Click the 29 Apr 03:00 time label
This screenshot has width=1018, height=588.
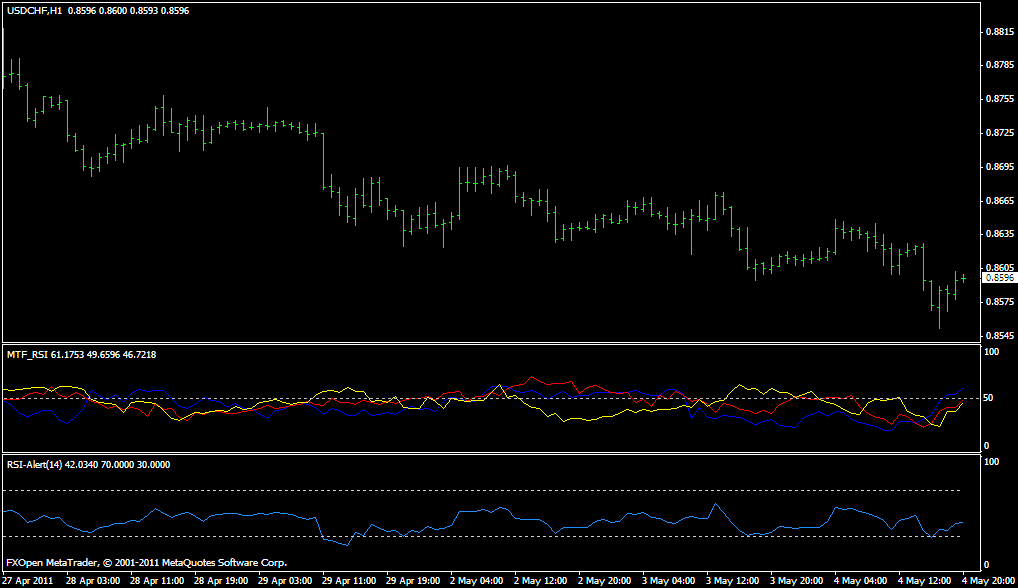(x=285, y=581)
